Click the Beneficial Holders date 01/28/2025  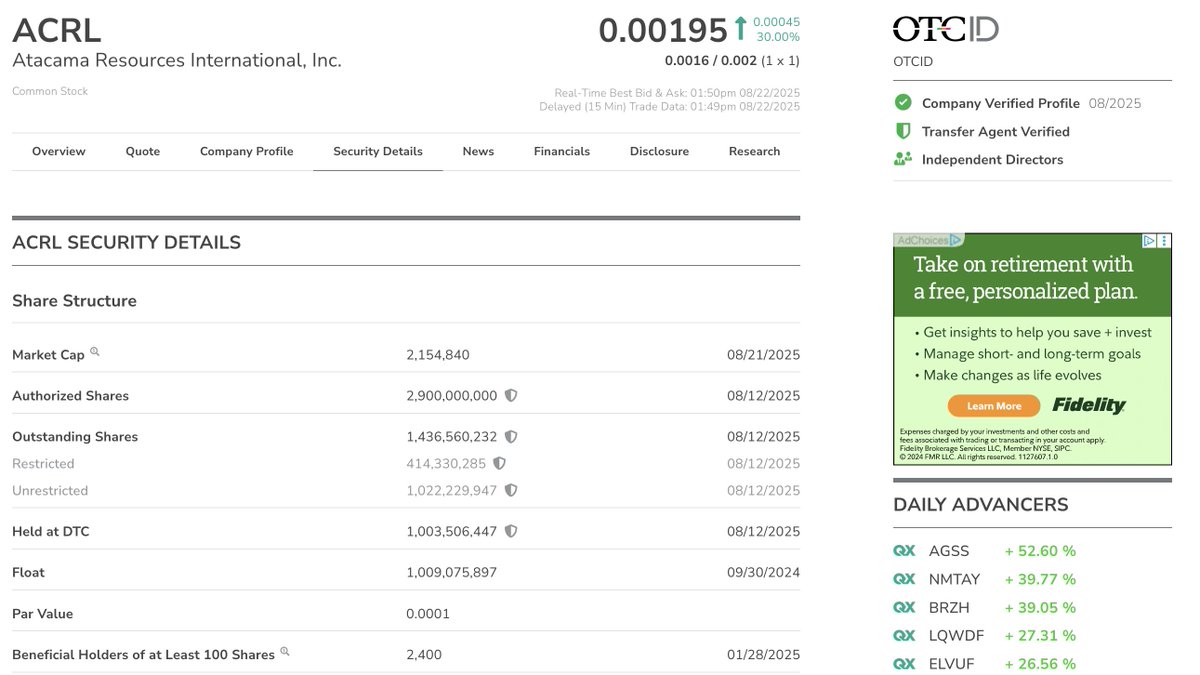pyautogui.click(x=764, y=655)
